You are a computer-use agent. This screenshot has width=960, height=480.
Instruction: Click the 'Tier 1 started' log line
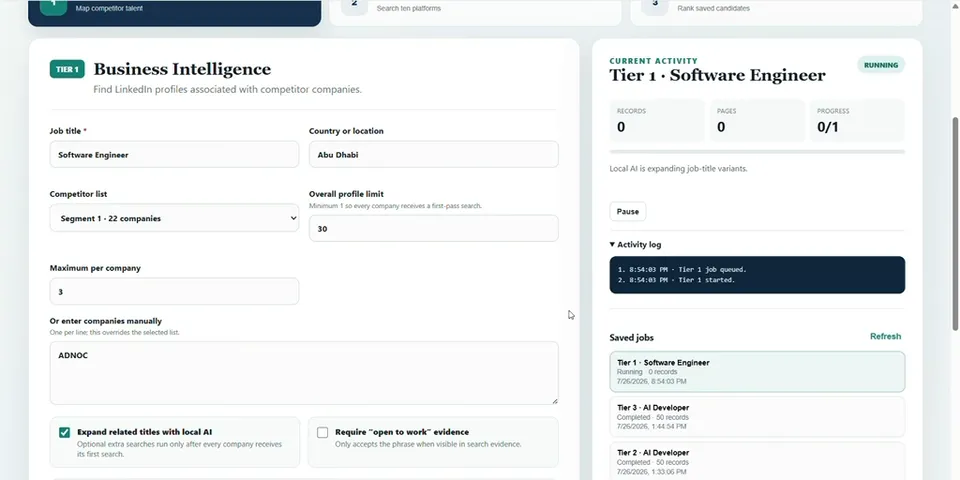pyautogui.click(x=676, y=280)
